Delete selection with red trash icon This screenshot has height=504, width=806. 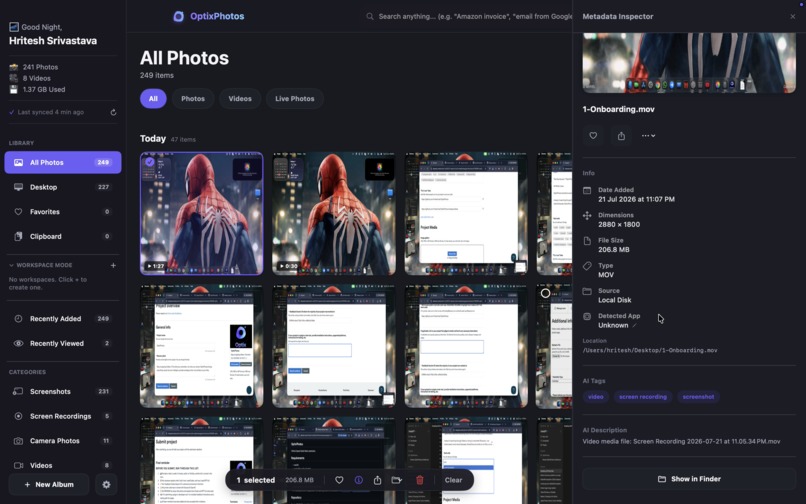tap(419, 480)
